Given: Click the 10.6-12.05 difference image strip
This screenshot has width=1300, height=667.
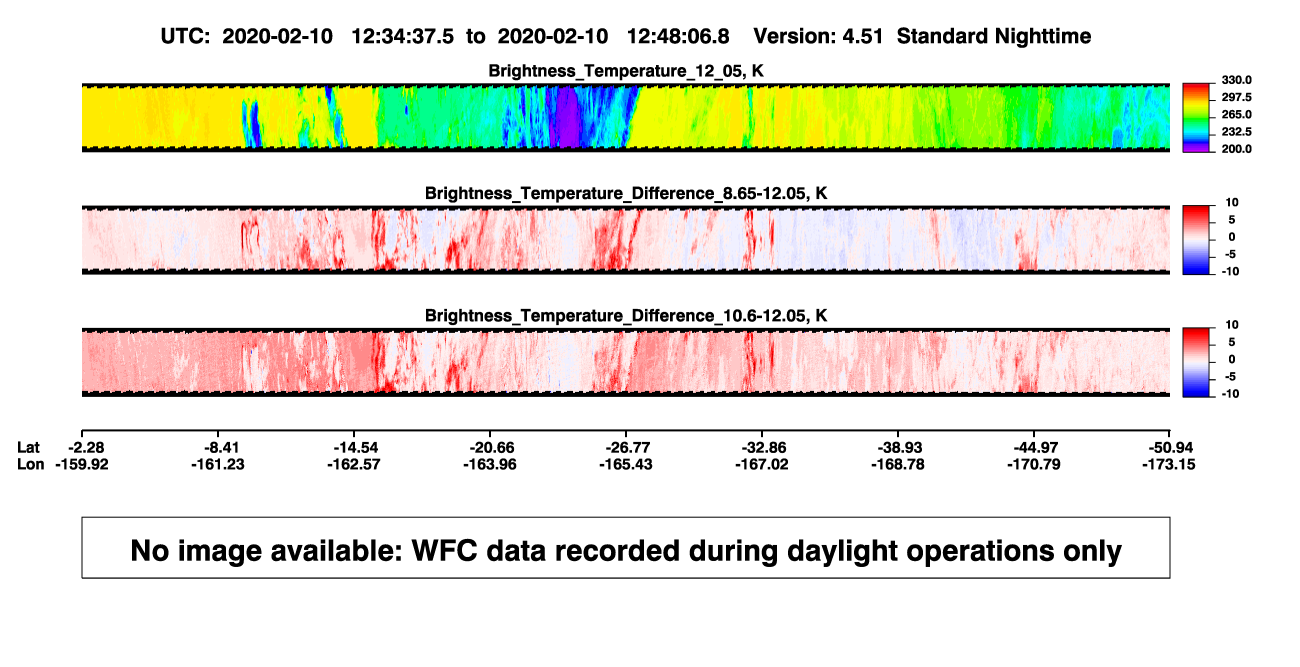Looking at the screenshot, I should tap(626, 361).
